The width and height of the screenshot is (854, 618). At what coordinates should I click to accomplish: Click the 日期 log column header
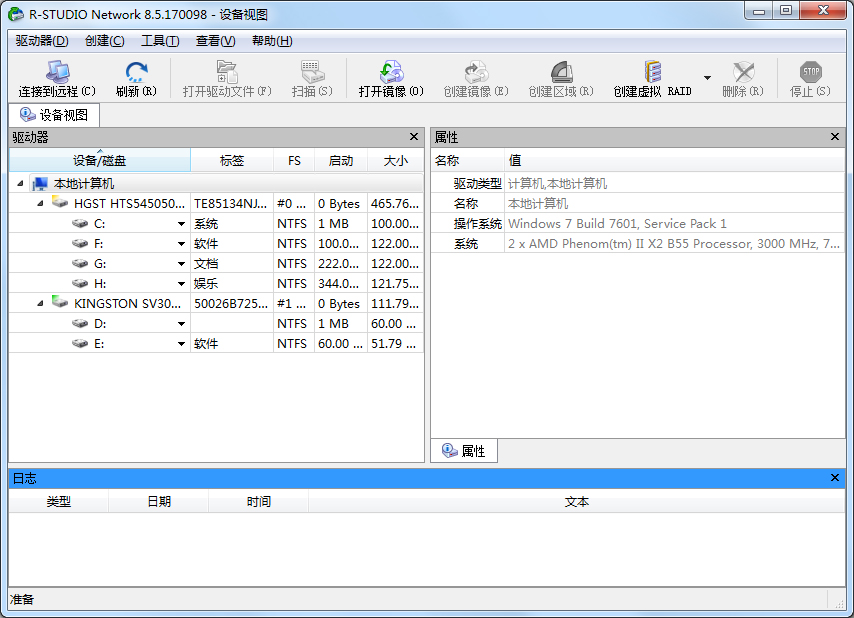tap(158, 501)
